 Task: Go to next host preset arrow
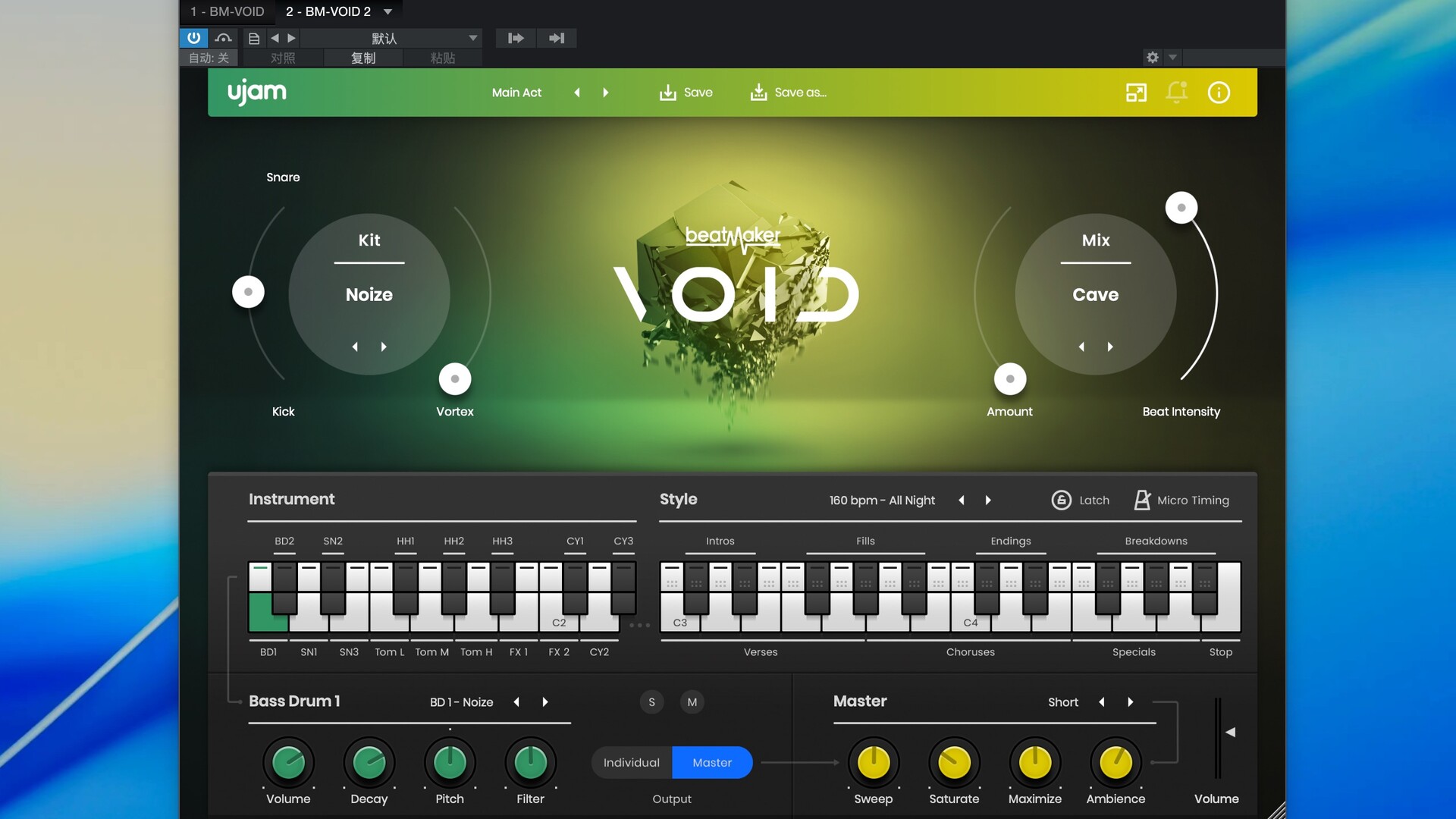(291, 38)
